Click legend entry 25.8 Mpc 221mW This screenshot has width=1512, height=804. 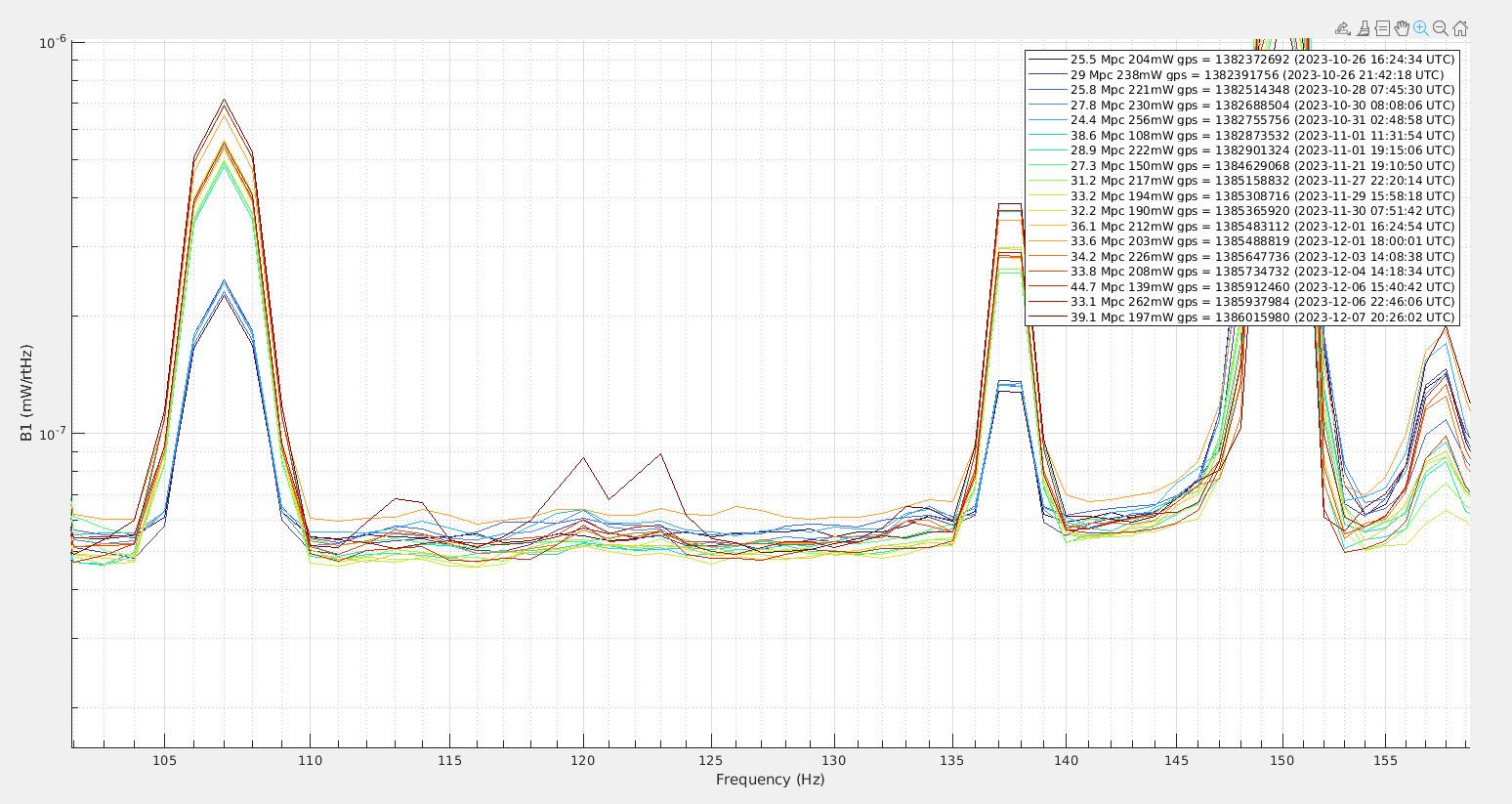(1241, 90)
